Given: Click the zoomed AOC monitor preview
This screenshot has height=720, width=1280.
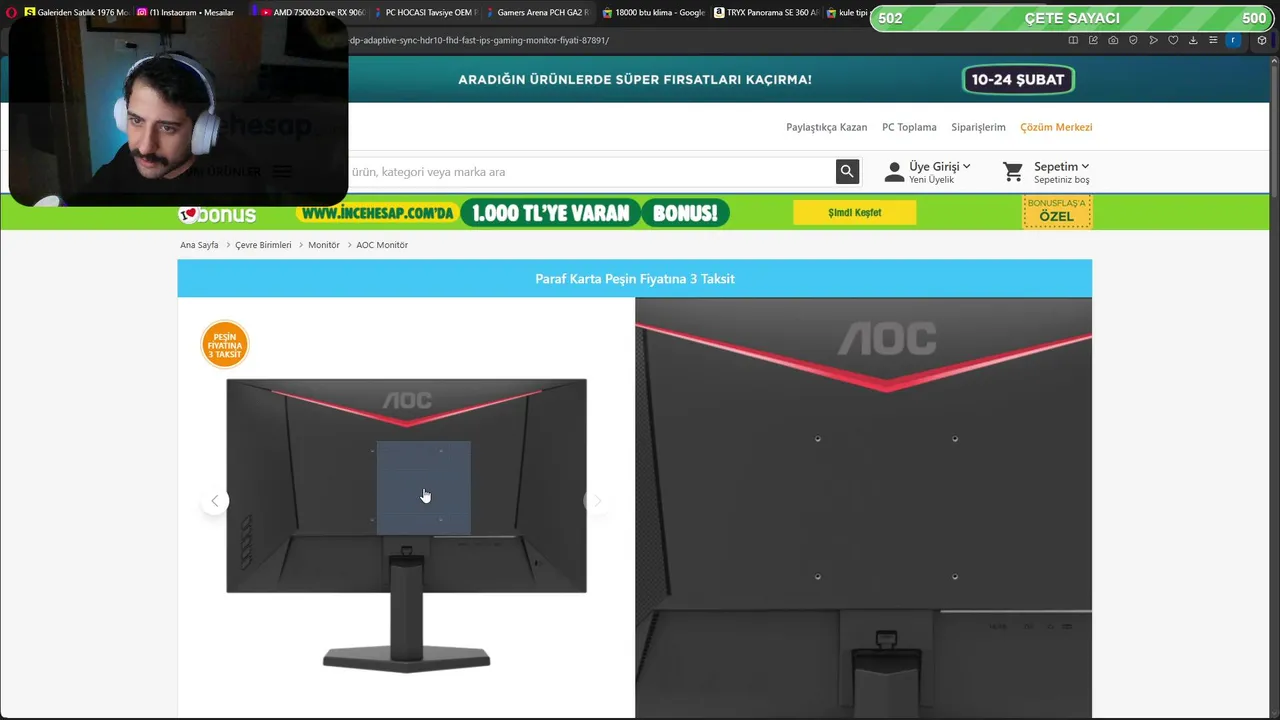Looking at the screenshot, I should coord(863,508).
